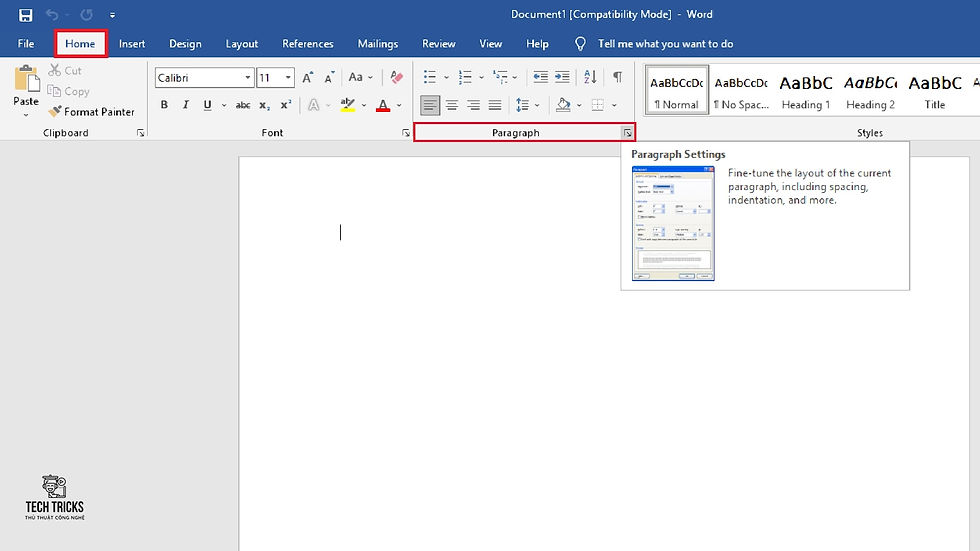Start a numbered list
The height and width of the screenshot is (551, 980).
click(x=465, y=77)
